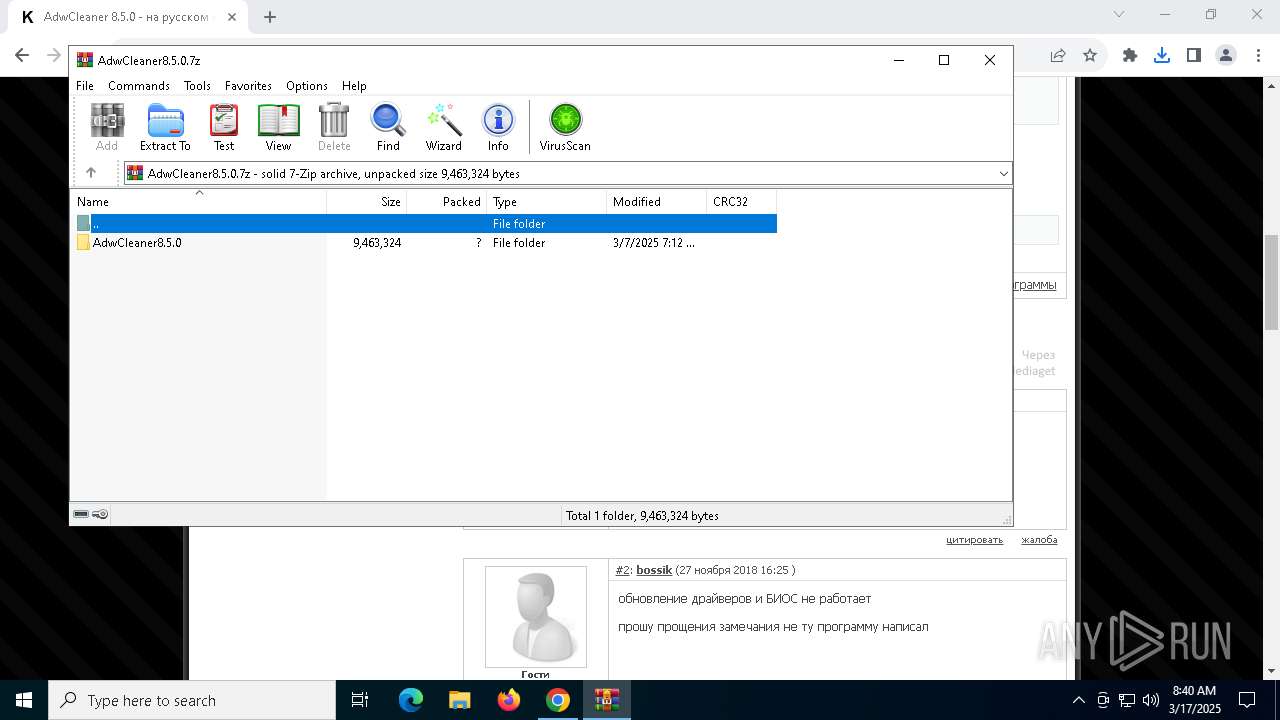Open a new browser tab
Screen dimensions: 1280x720
tap(270, 17)
